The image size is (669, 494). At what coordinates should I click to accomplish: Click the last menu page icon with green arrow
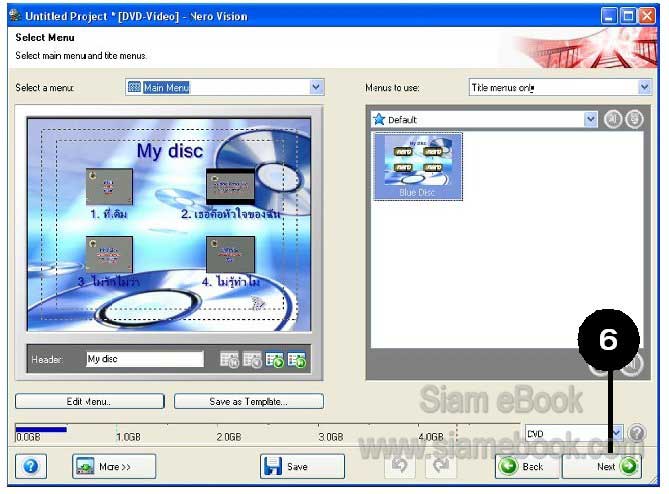coord(297,359)
